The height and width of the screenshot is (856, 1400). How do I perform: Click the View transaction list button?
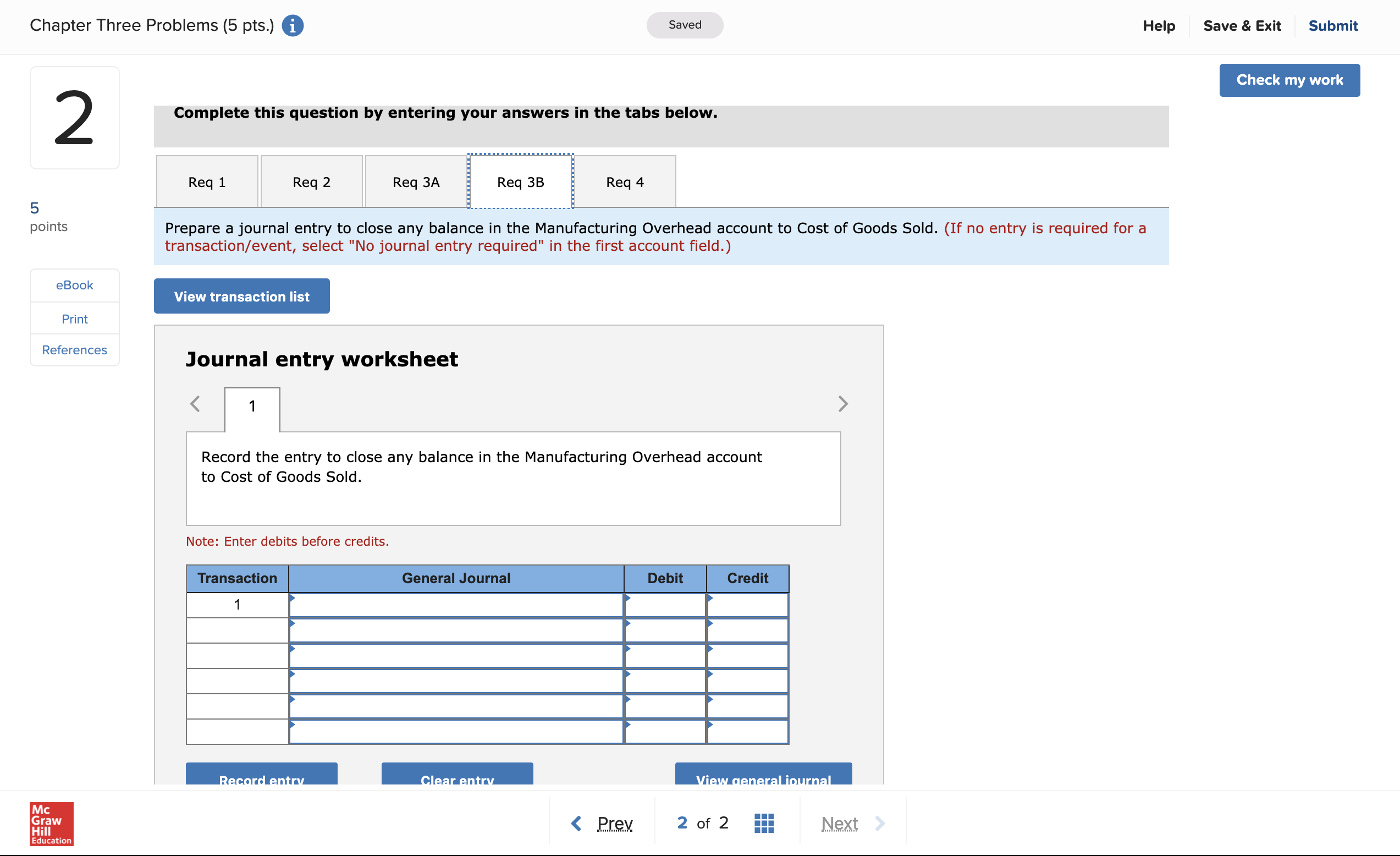point(241,295)
